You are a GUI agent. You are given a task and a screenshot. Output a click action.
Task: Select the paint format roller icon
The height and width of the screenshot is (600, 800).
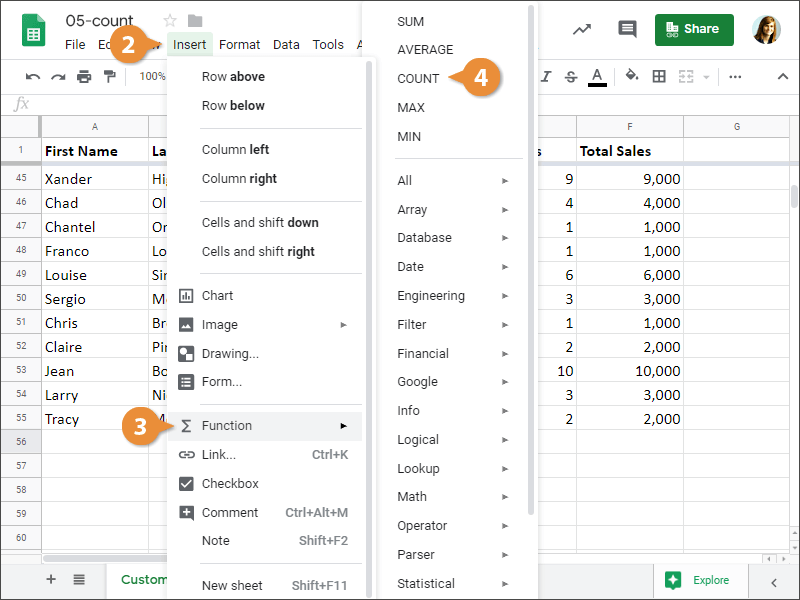(109, 77)
